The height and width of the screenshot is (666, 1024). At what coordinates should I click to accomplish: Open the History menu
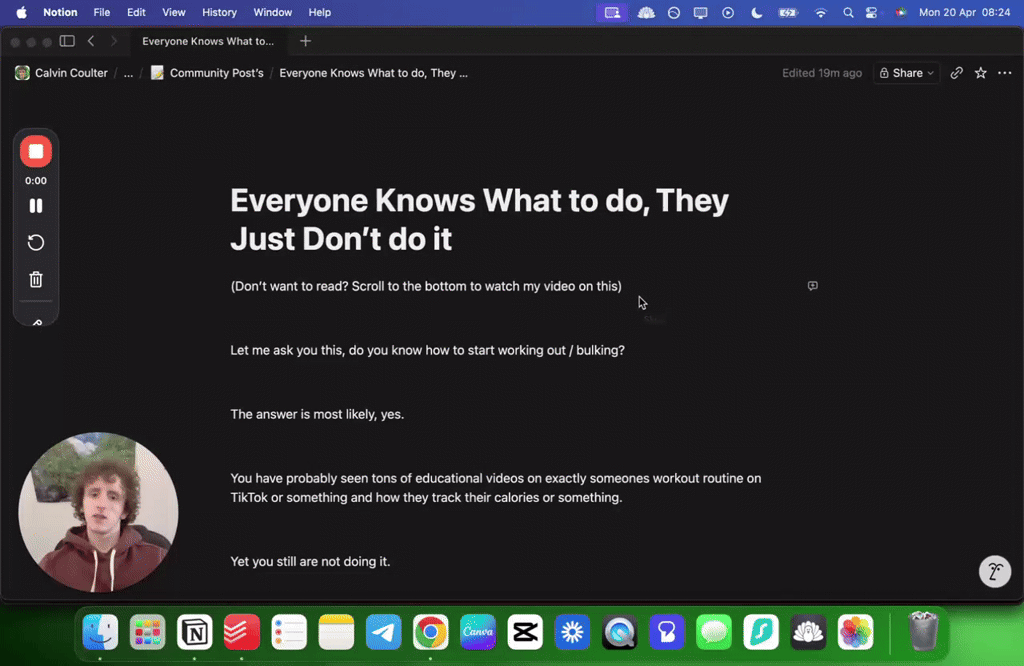219,12
